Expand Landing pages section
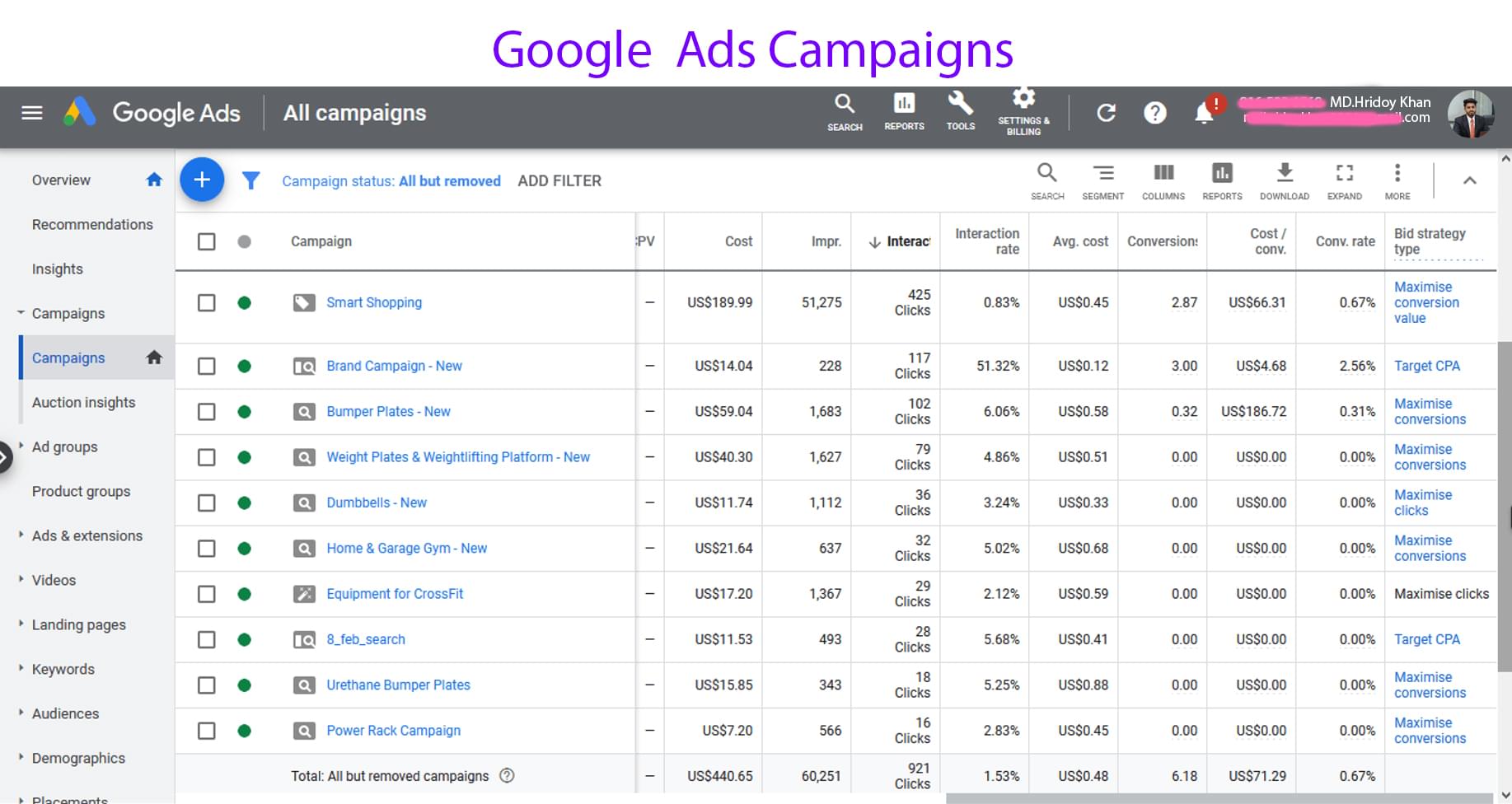The image size is (1512, 804). click(x=21, y=624)
